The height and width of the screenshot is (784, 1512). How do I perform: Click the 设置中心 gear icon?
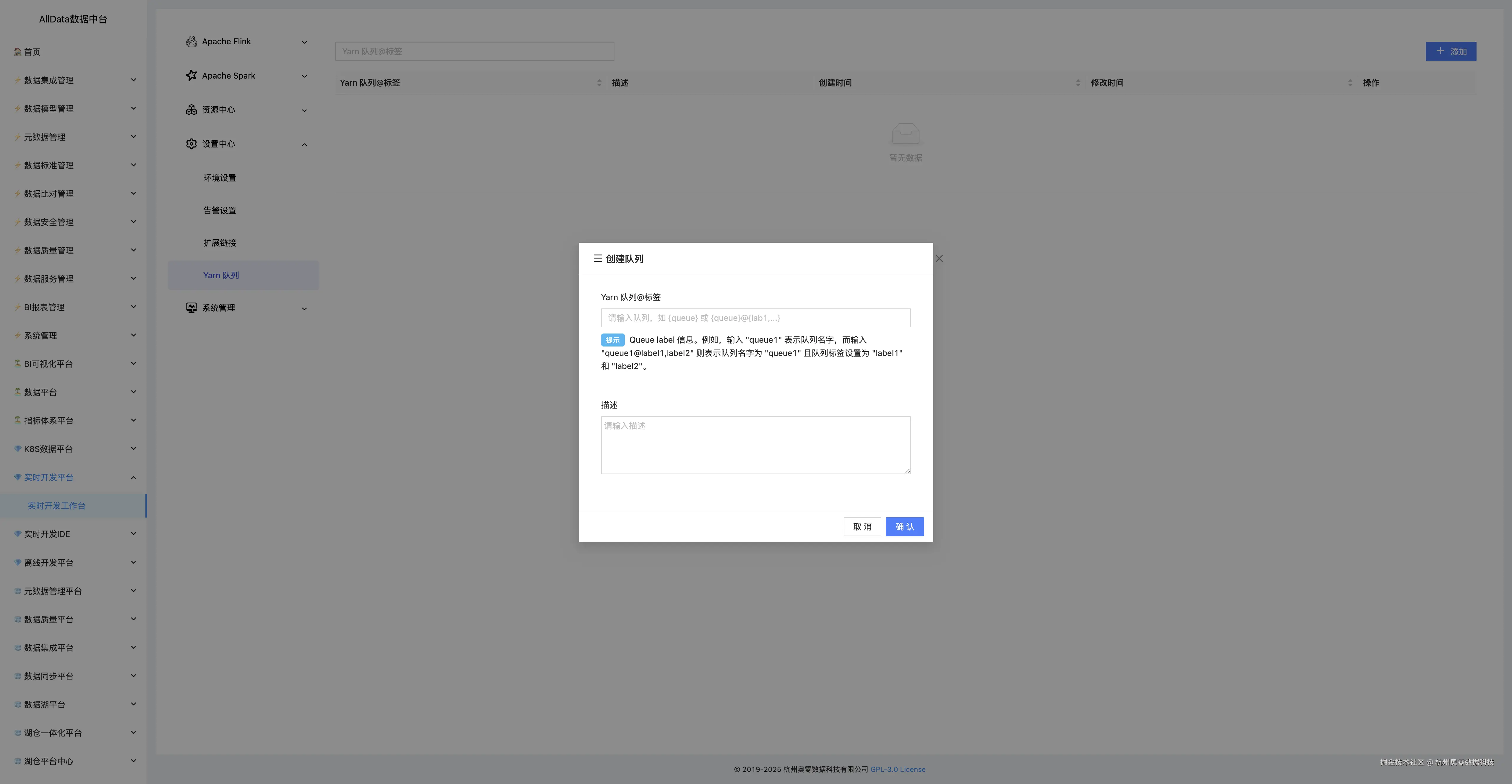pyautogui.click(x=191, y=144)
